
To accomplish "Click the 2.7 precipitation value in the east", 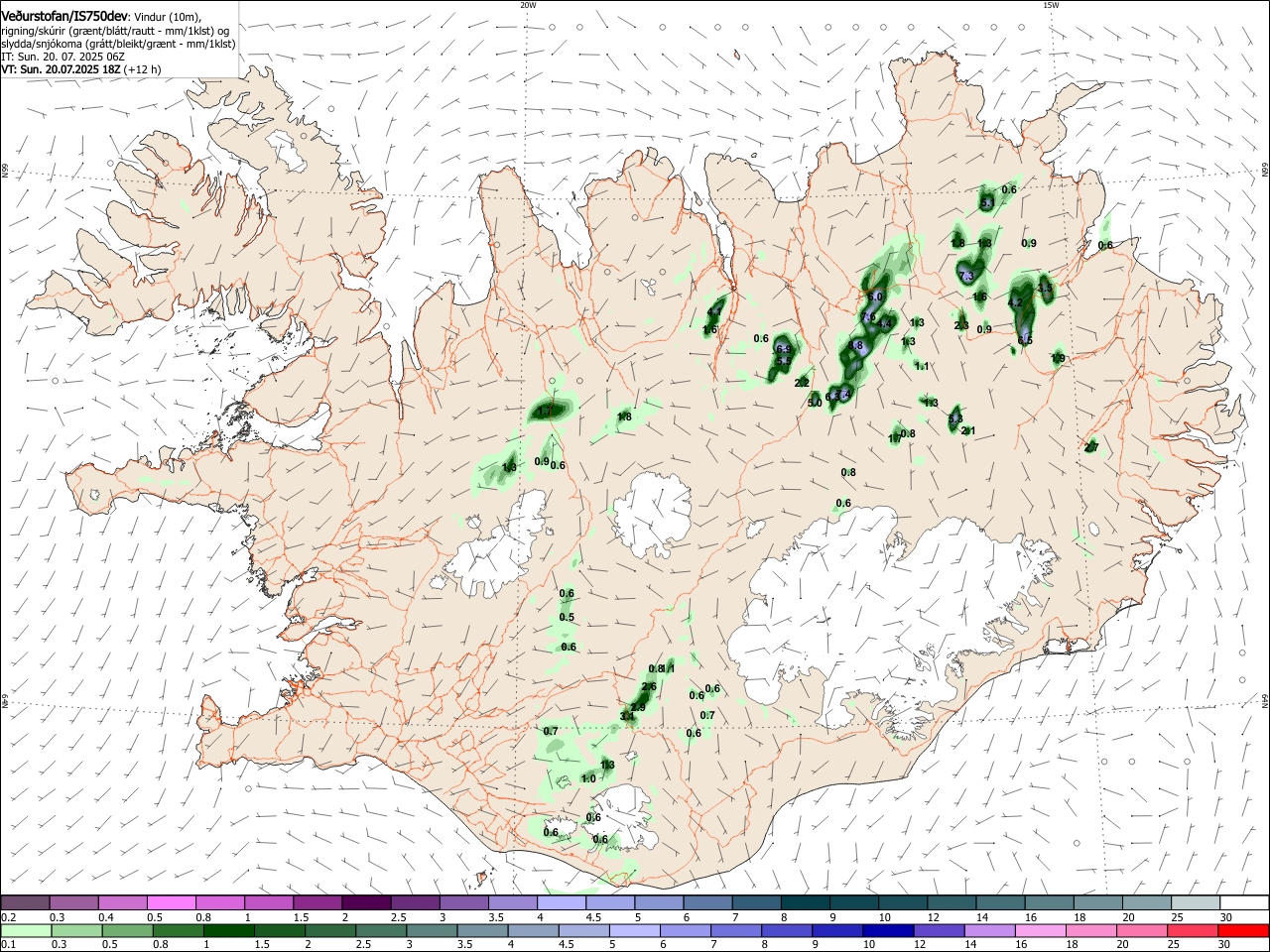I will coord(1091,448).
